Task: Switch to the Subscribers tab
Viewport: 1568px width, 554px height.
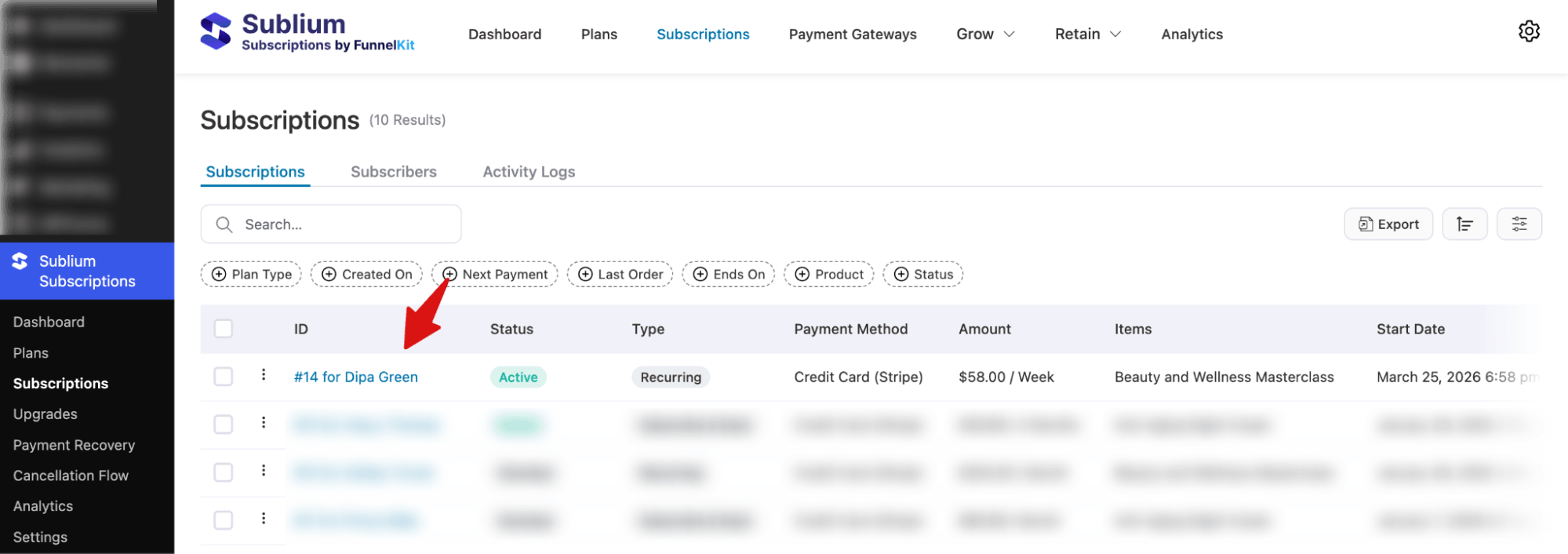Action: (394, 172)
